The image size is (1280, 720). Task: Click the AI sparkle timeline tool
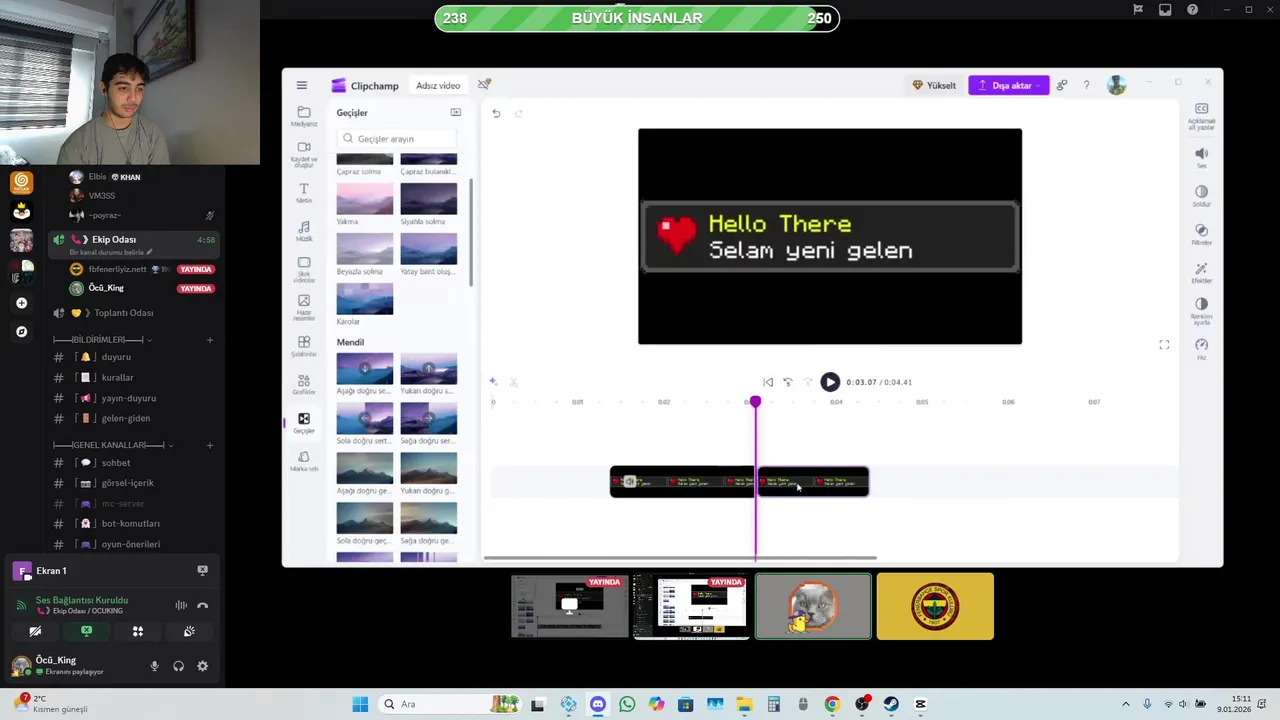(493, 381)
